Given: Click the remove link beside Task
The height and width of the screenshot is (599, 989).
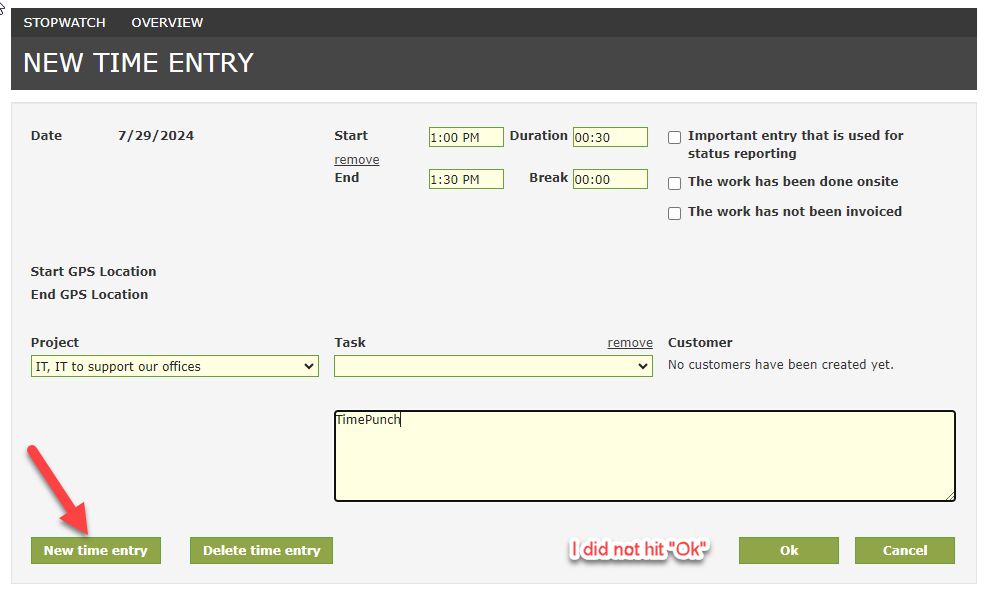Looking at the screenshot, I should pyautogui.click(x=630, y=343).
